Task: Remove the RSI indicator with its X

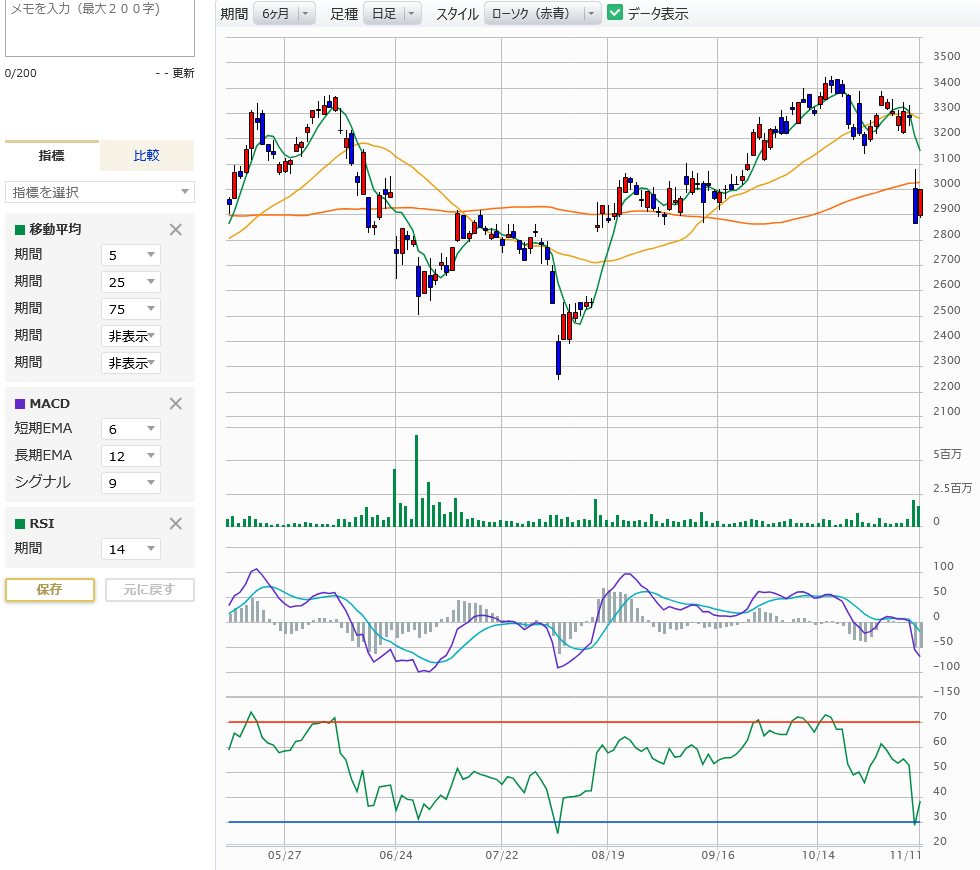Action: click(x=176, y=523)
